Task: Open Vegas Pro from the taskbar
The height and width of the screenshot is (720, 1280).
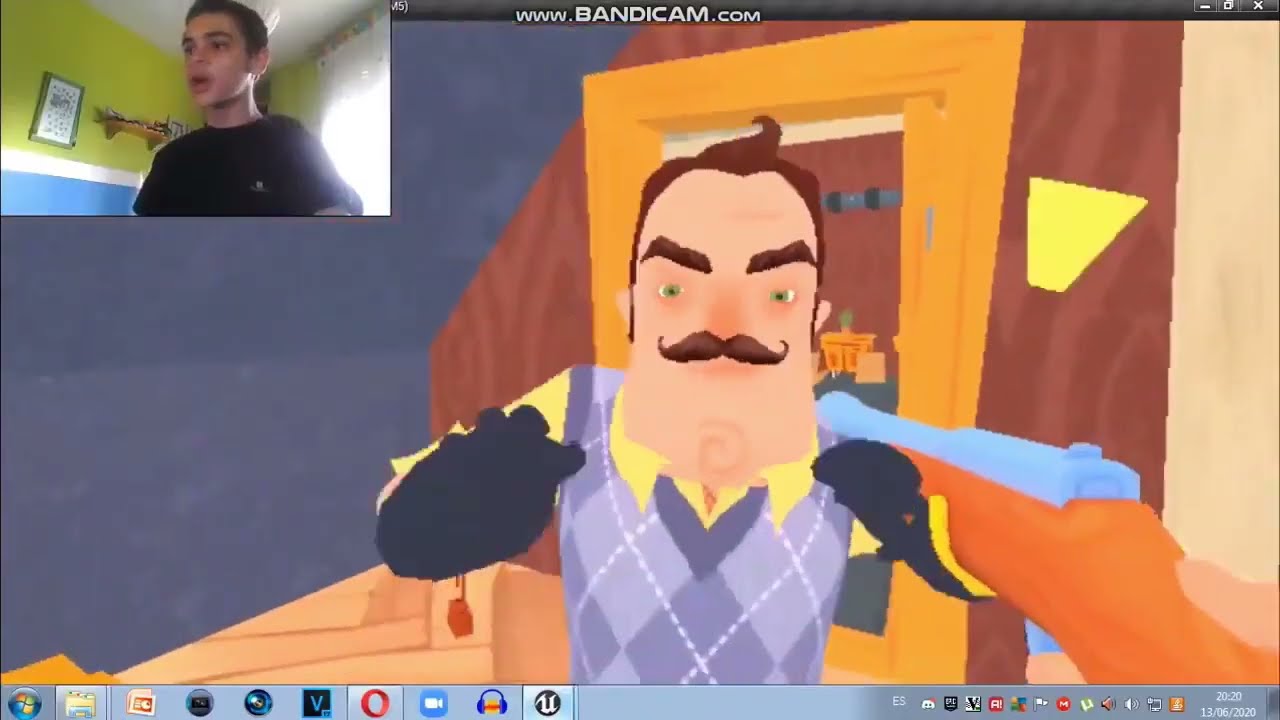Action: [317, 703]
